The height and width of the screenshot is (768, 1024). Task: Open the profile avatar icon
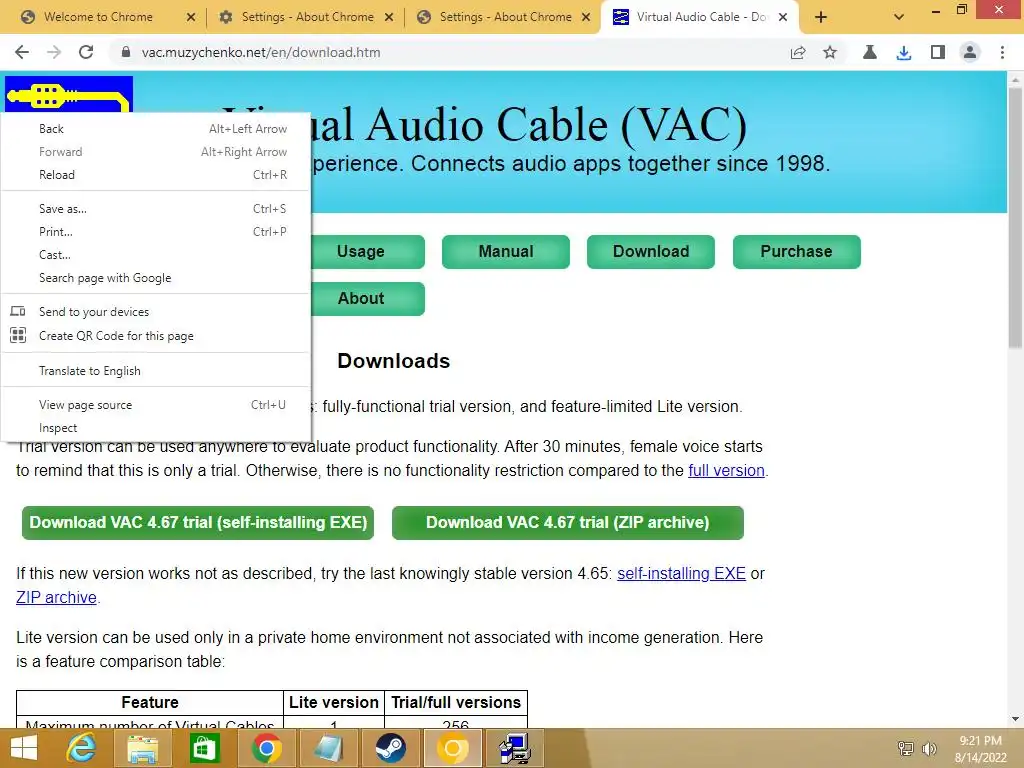click(x=970, y=52)
